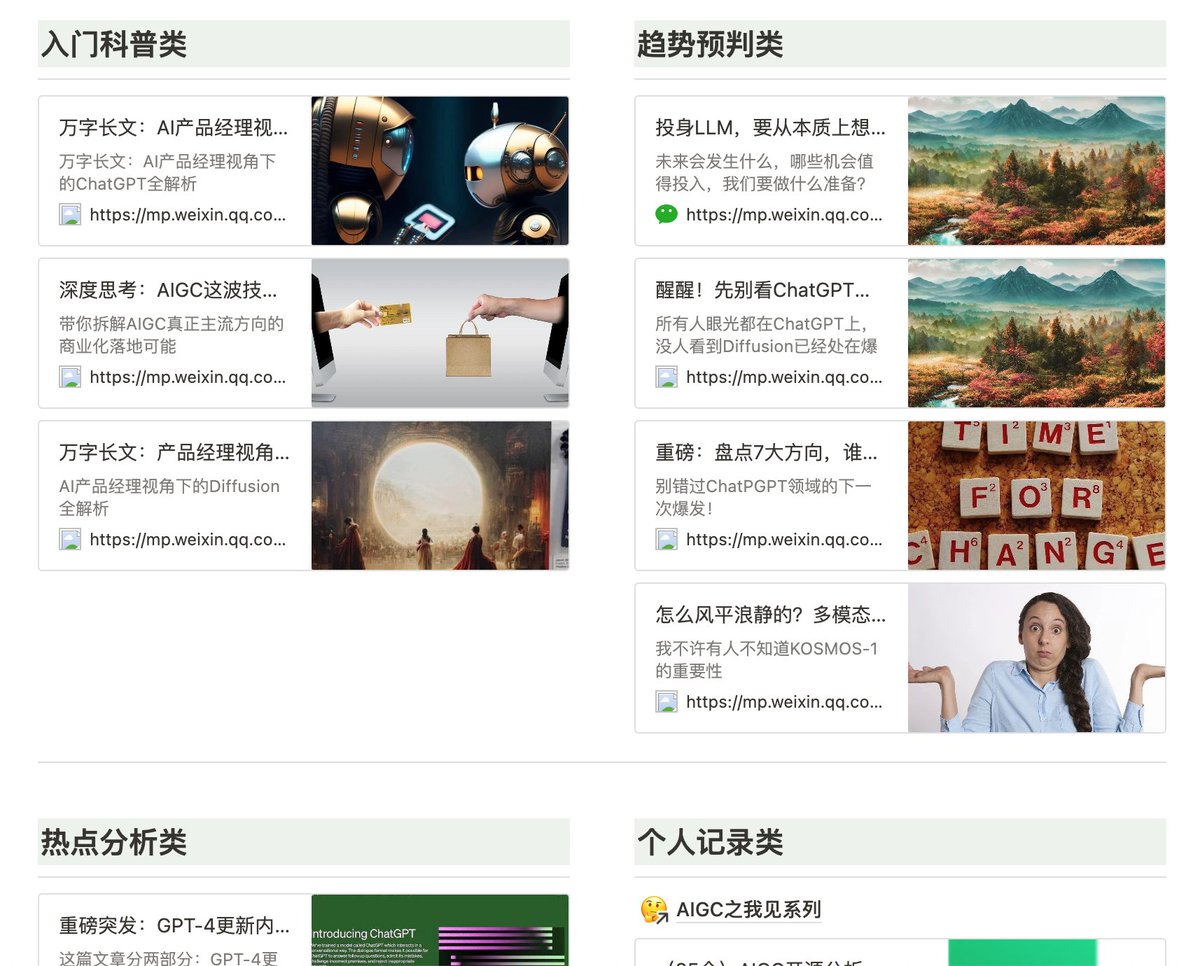Click description 我不许有人不知道KOSMOS-1的重要性
The width and height of the screenshot is (1200, 966).
(x=766, y=660)
